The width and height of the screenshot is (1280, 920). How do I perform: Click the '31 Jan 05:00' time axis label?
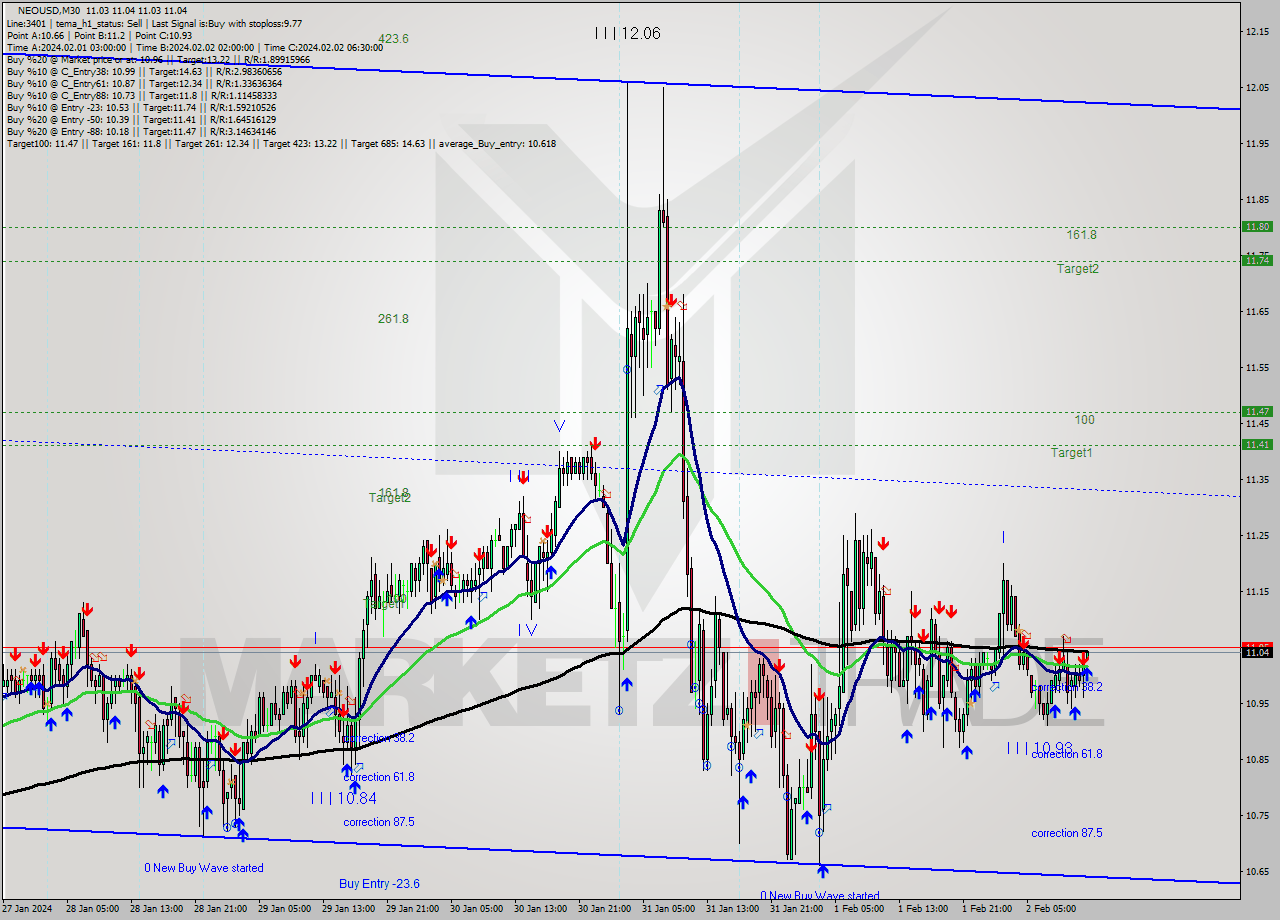coord(668,909)
